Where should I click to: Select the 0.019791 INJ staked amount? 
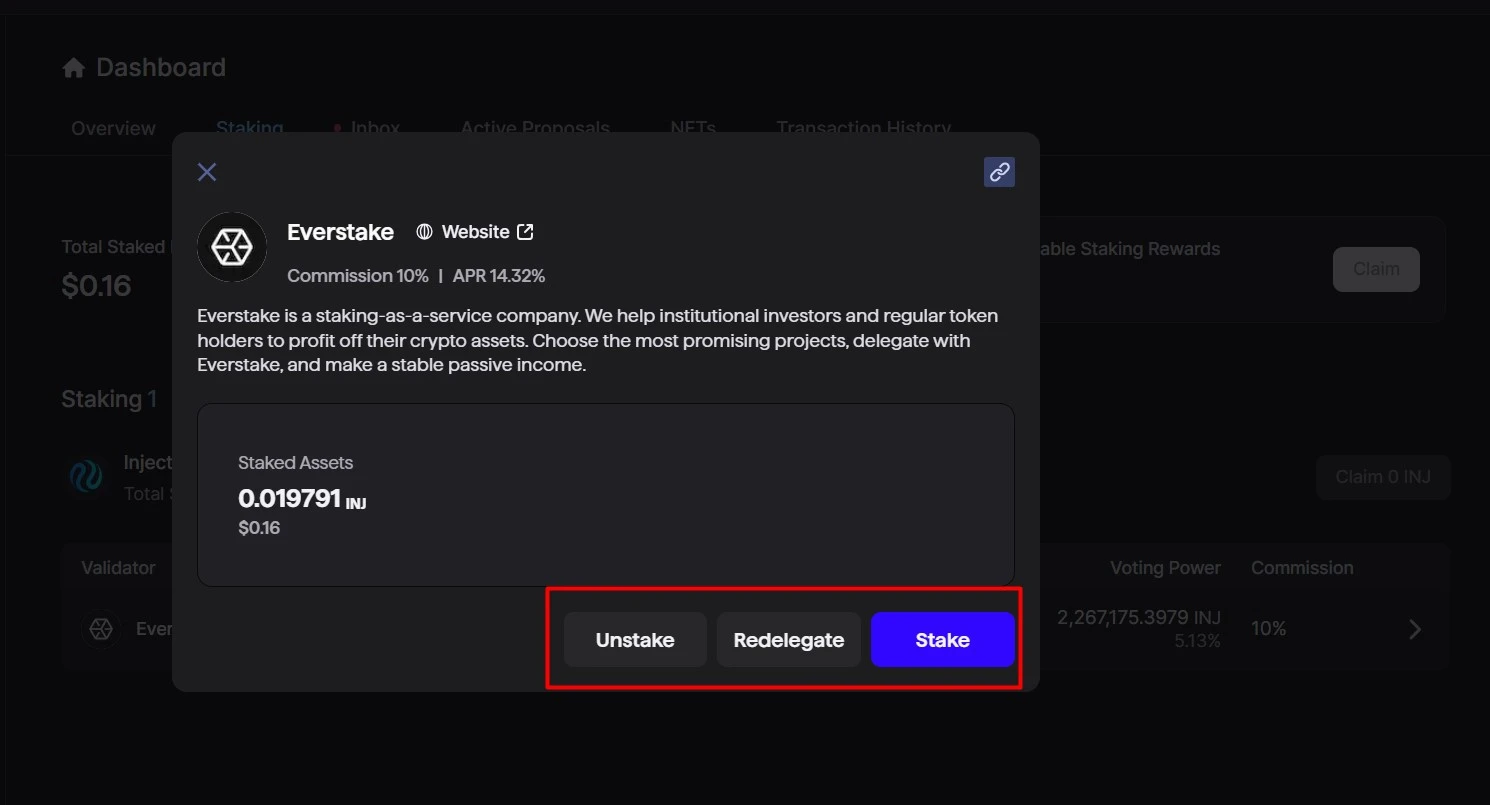tap(302, 498)
